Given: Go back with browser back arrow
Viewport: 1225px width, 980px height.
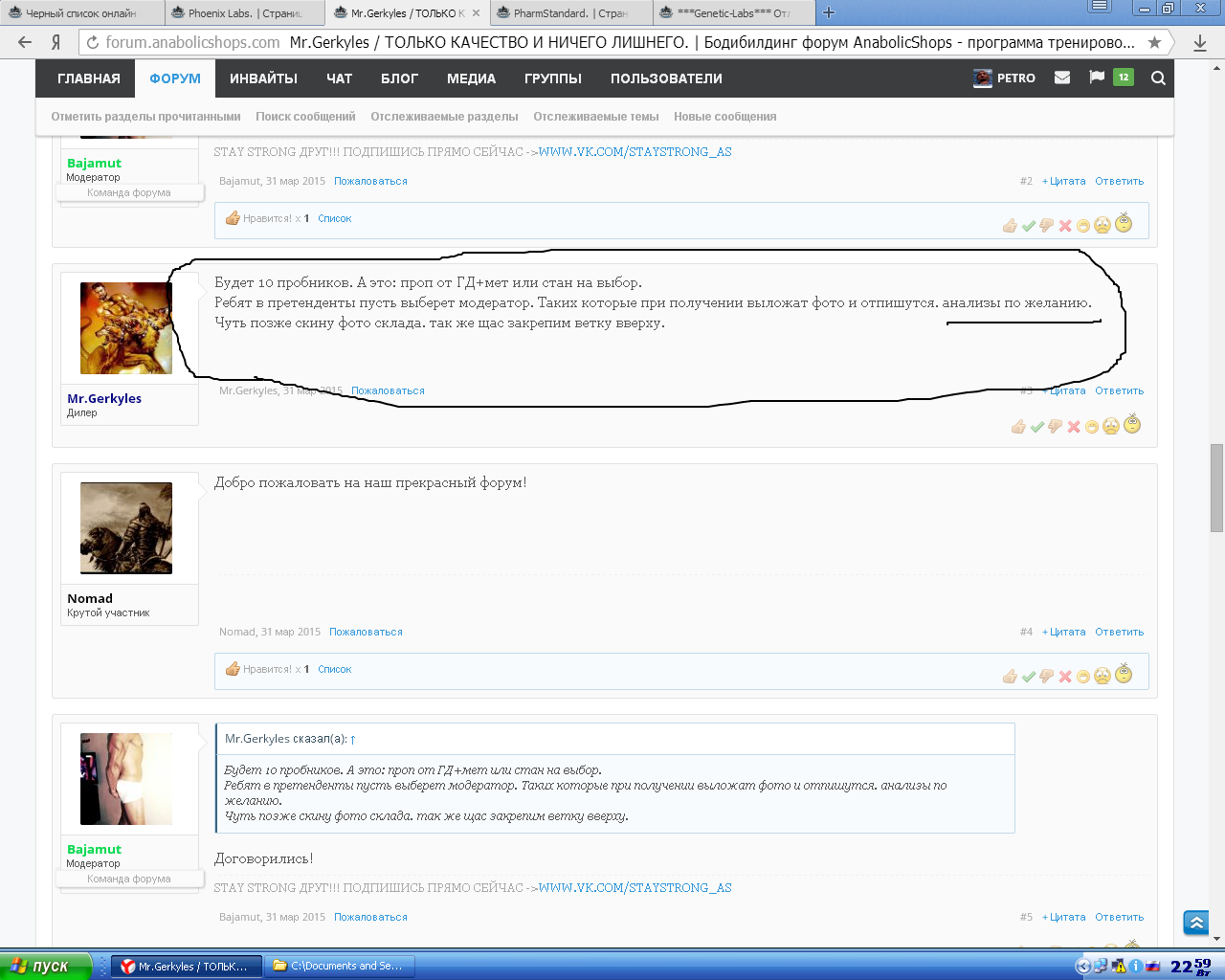Looking at the screenshot, I should [25, 42].
